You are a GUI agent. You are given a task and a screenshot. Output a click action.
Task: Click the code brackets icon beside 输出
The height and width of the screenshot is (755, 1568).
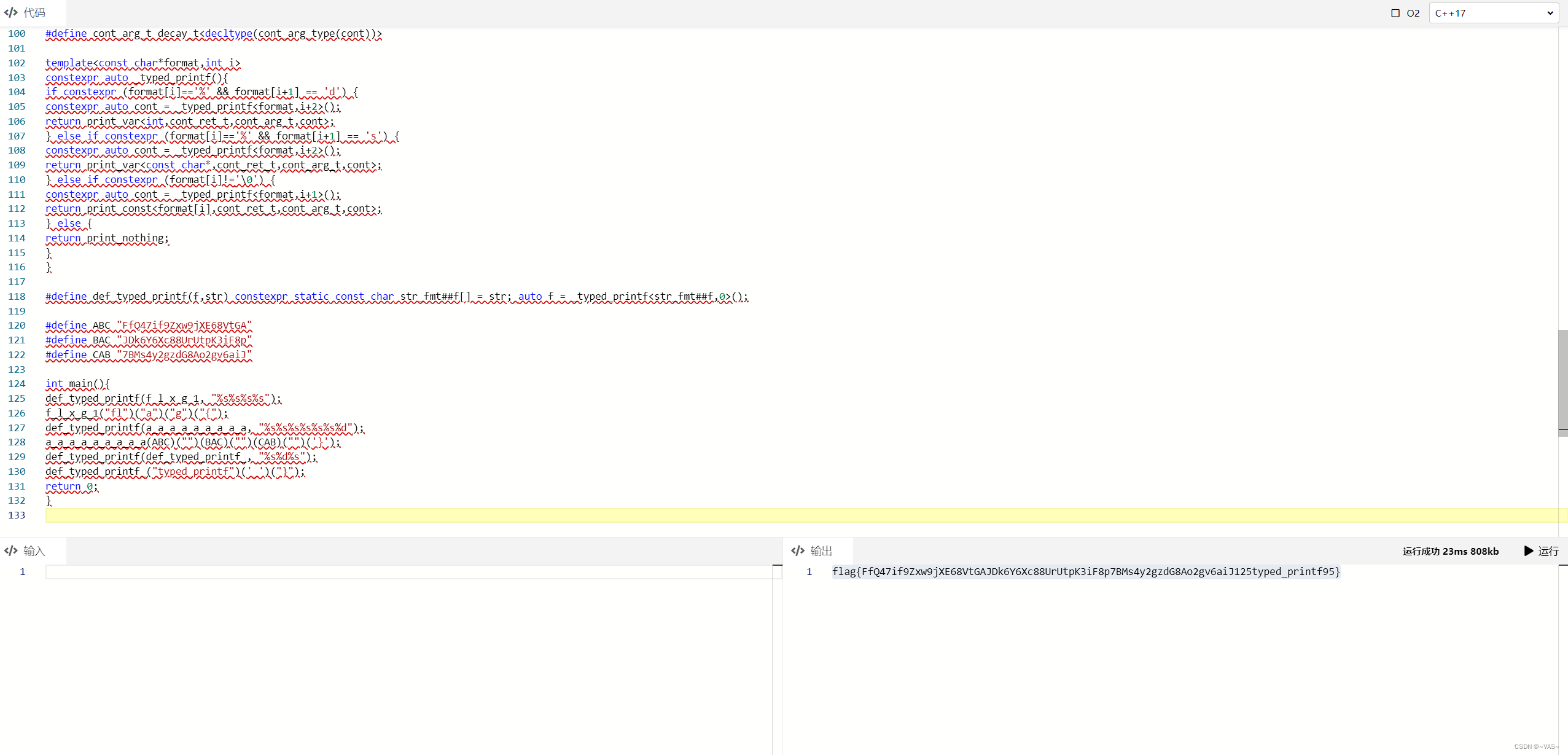pyautogui.click(x=798, y=551)
